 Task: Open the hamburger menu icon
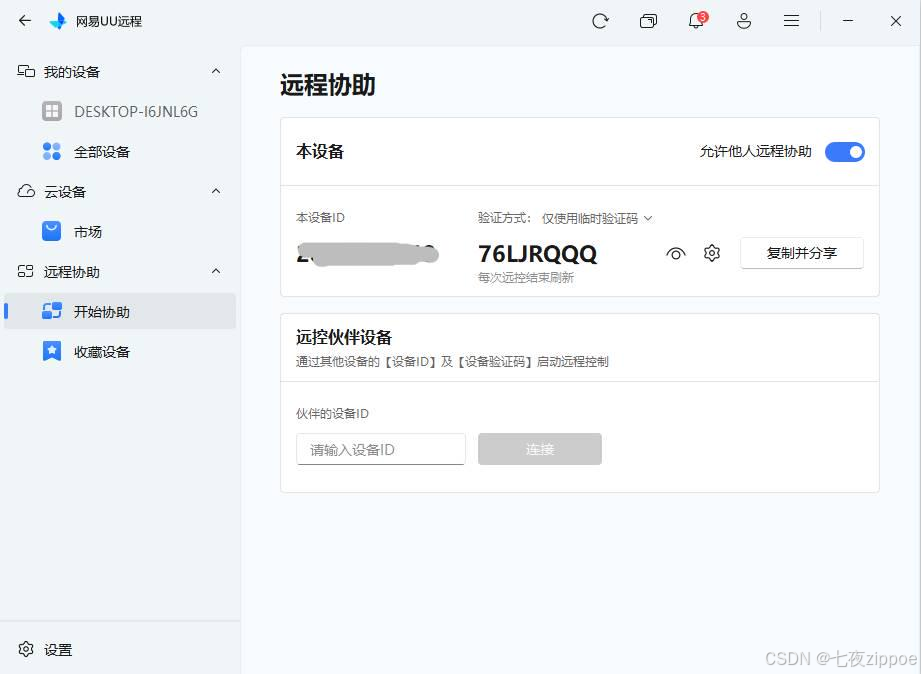click(791, 21)
